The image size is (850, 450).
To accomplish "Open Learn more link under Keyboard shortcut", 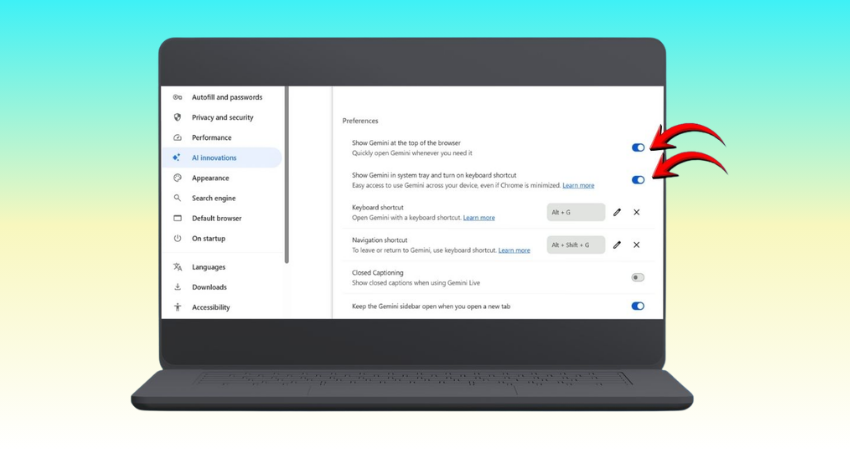I will tap(479, 218).
